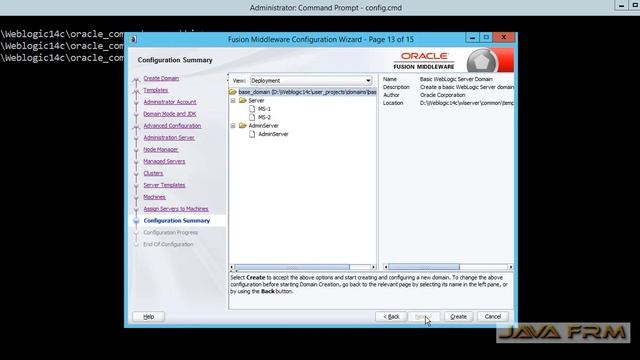Screen dimensions: 640x360
Task: Click the details pane horizontal scrollbar thumb
Action: click(x=424, y=267)
